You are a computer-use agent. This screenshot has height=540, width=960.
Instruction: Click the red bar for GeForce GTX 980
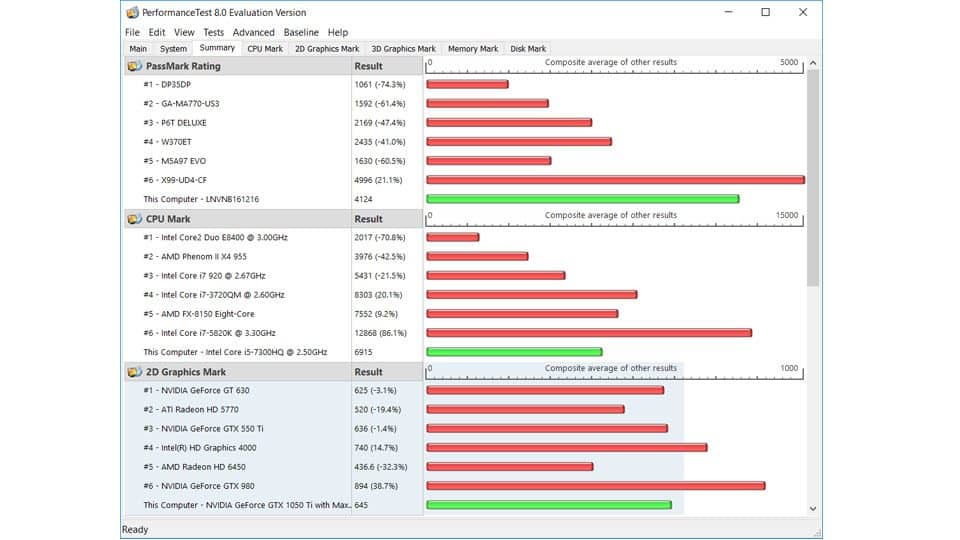596,486
